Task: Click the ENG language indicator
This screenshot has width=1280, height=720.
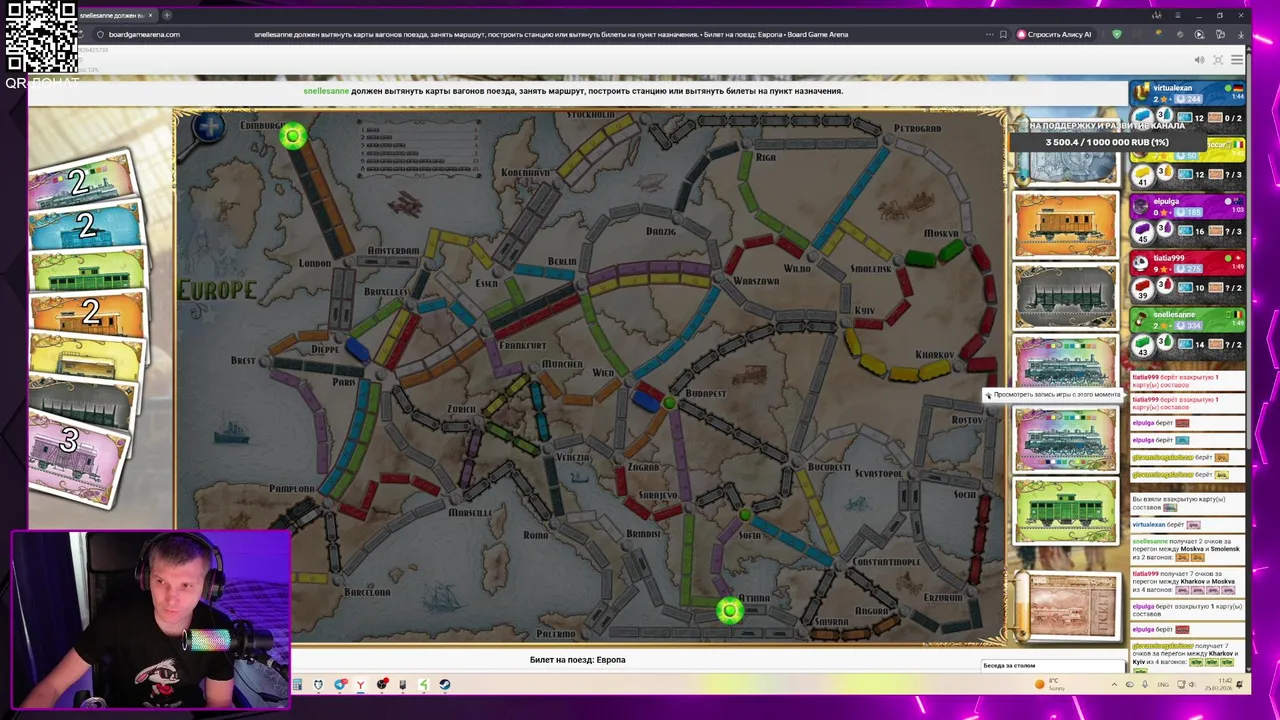Action: [x=1163, y=685]
